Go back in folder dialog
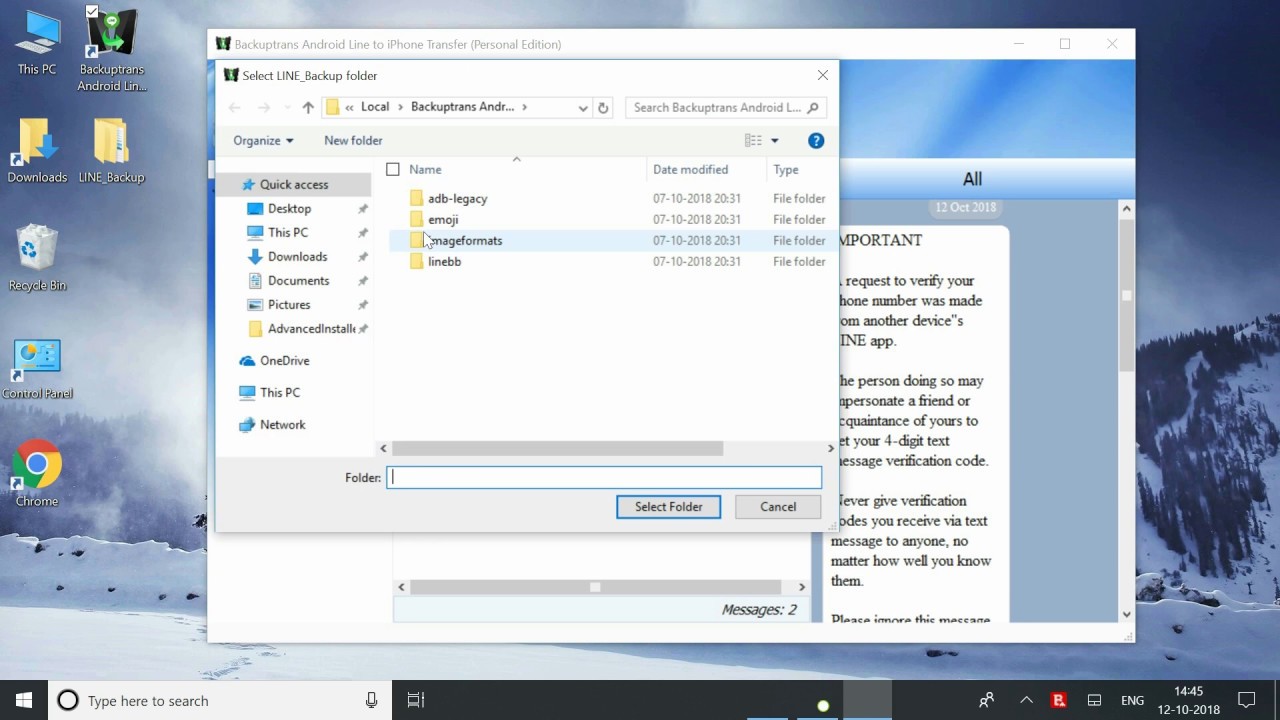The height and width of the screenshot is (720, 1280). coord(234,107)
